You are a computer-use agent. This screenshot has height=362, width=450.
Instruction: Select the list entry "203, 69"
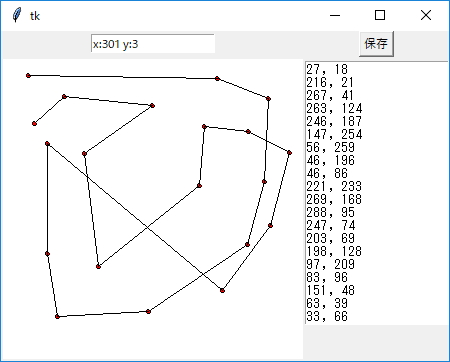click(x=330, y=238)
